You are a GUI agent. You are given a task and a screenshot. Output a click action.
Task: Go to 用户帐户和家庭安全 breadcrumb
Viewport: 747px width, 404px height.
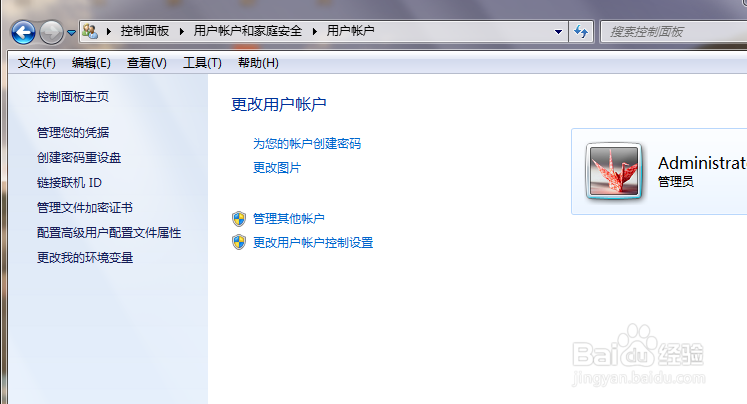[x=248, y=31]
